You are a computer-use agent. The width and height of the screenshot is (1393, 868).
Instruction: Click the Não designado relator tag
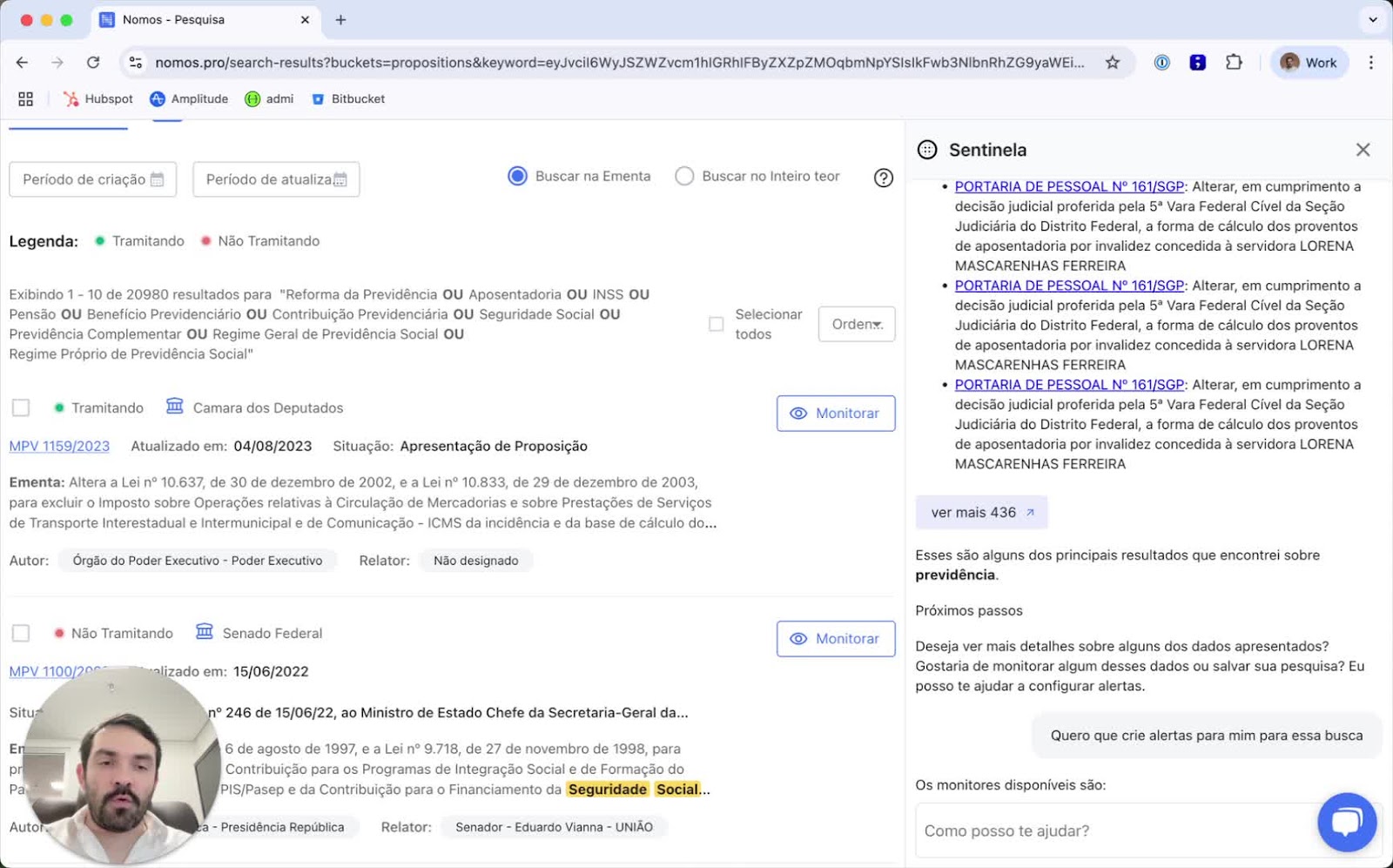[x=476, y=561]
